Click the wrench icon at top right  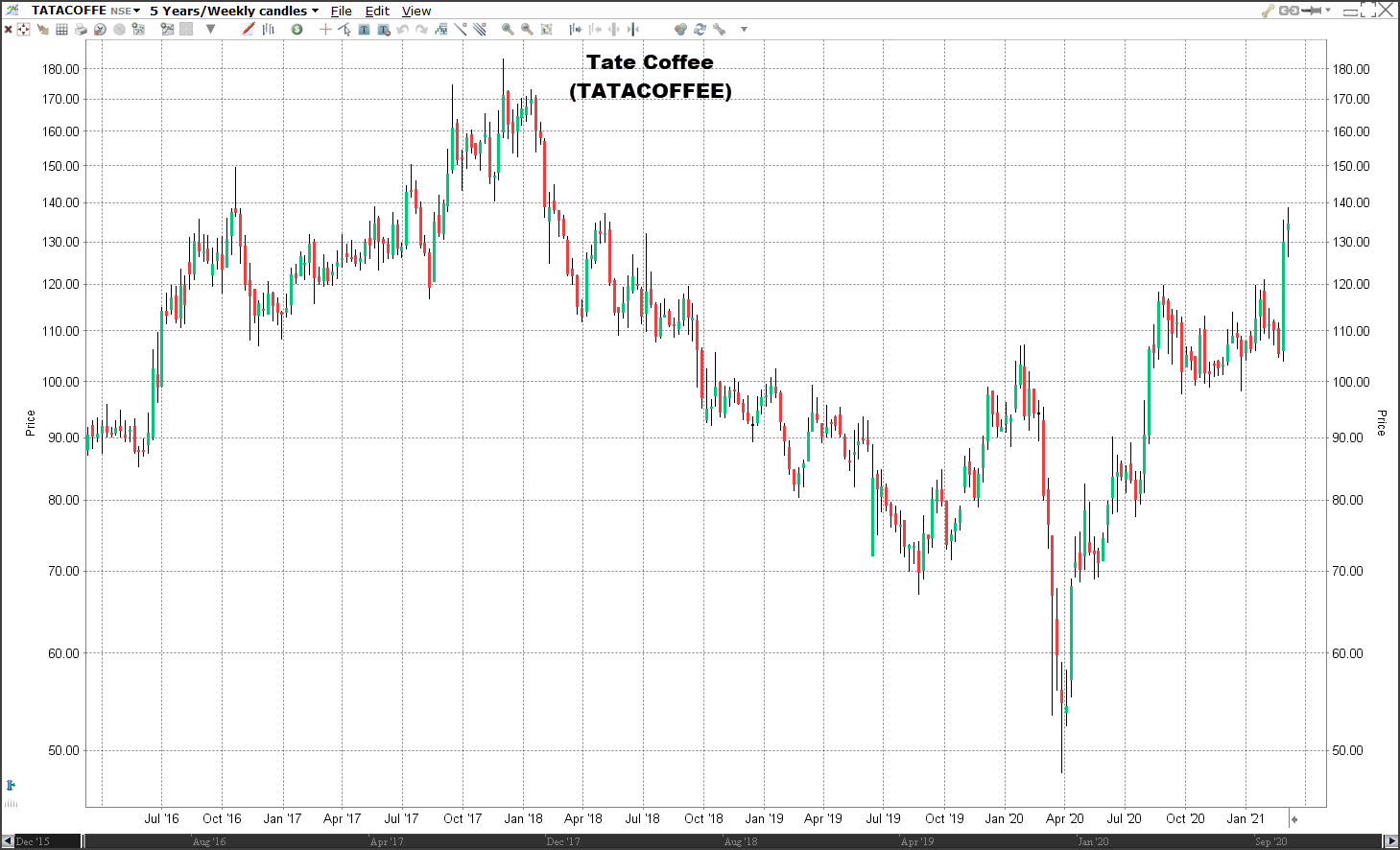pyautogui.click(x=1268, y=11)
